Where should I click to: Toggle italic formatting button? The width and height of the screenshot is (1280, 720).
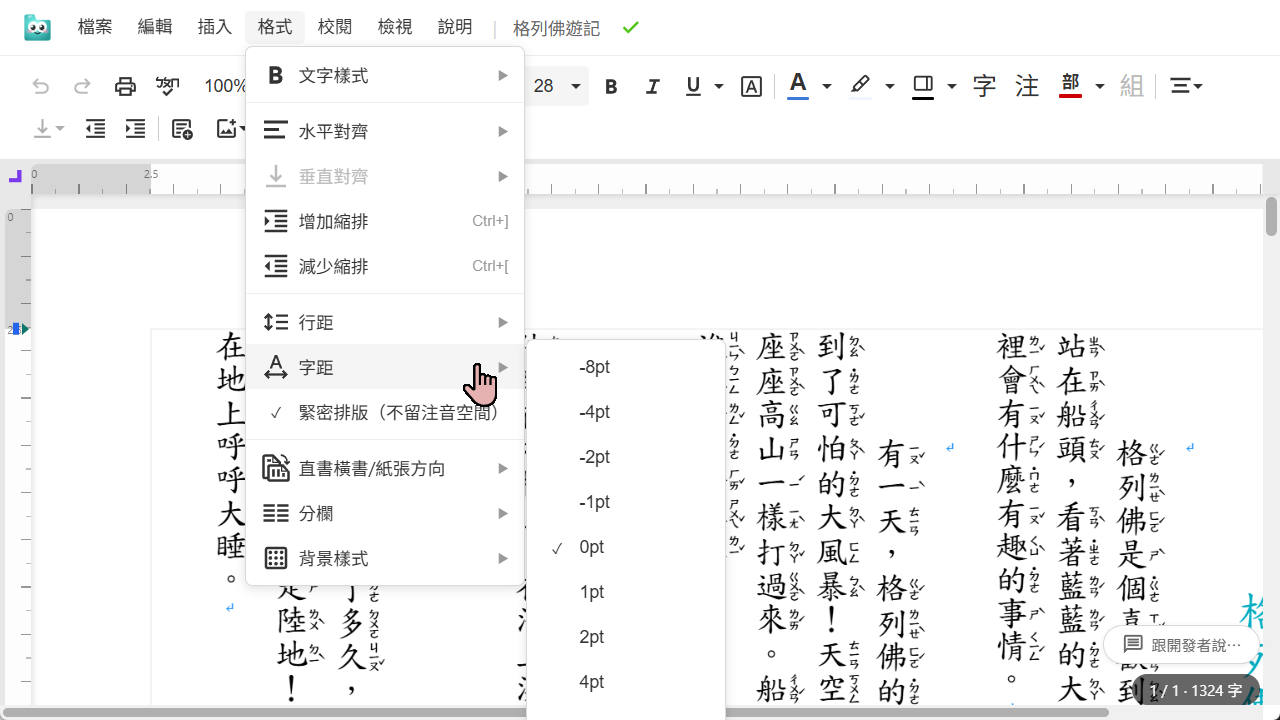coord(653,87)
